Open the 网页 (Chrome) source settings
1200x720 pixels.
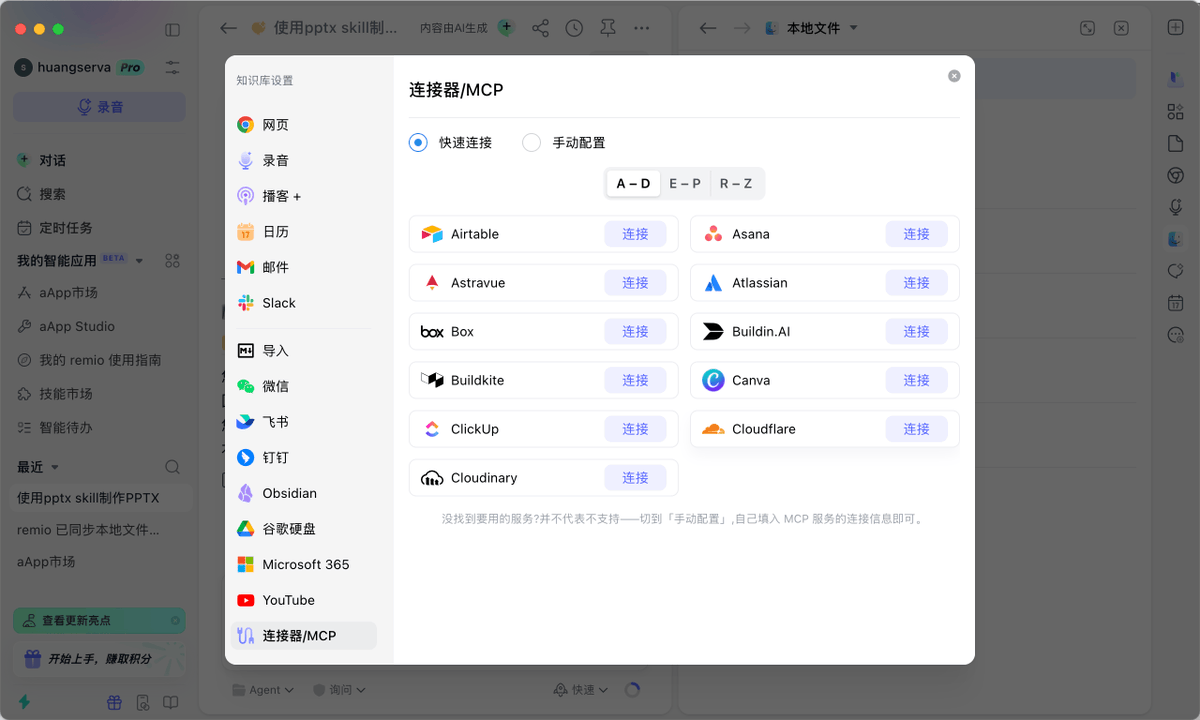pyautogui.click(x=304, y=125)
